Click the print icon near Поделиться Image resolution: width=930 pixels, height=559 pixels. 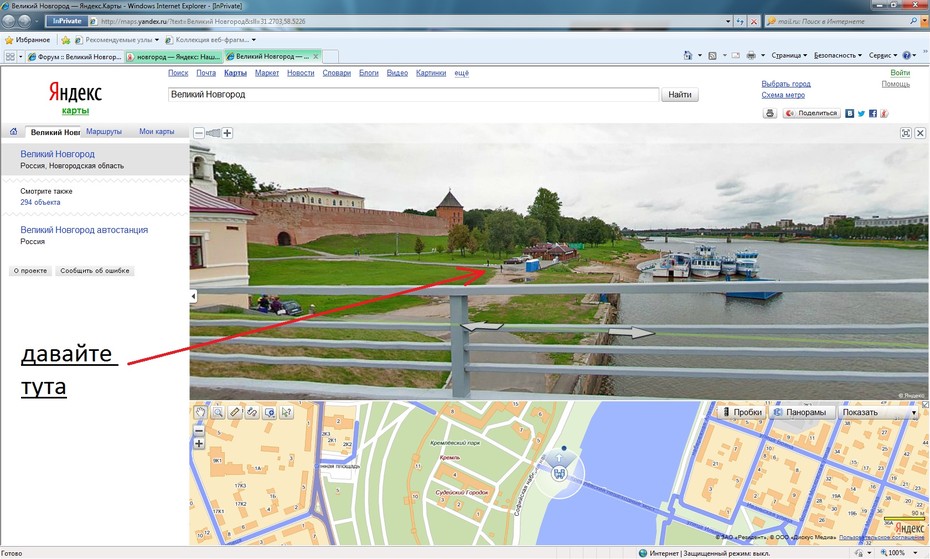coord(770,113)
